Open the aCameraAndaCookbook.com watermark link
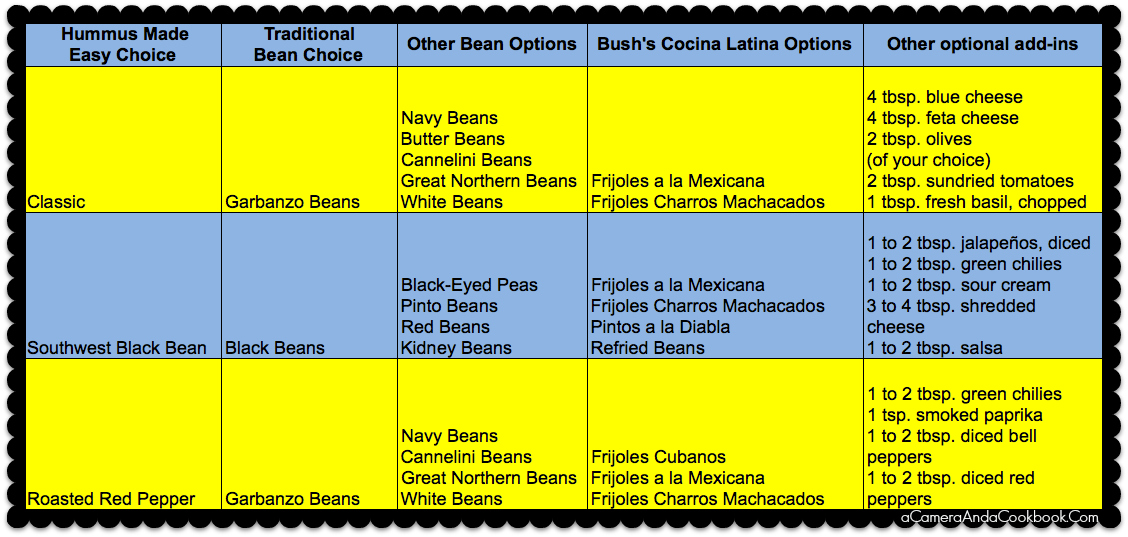Viewport: 1128px width, 537px height. click(1001, 518)
